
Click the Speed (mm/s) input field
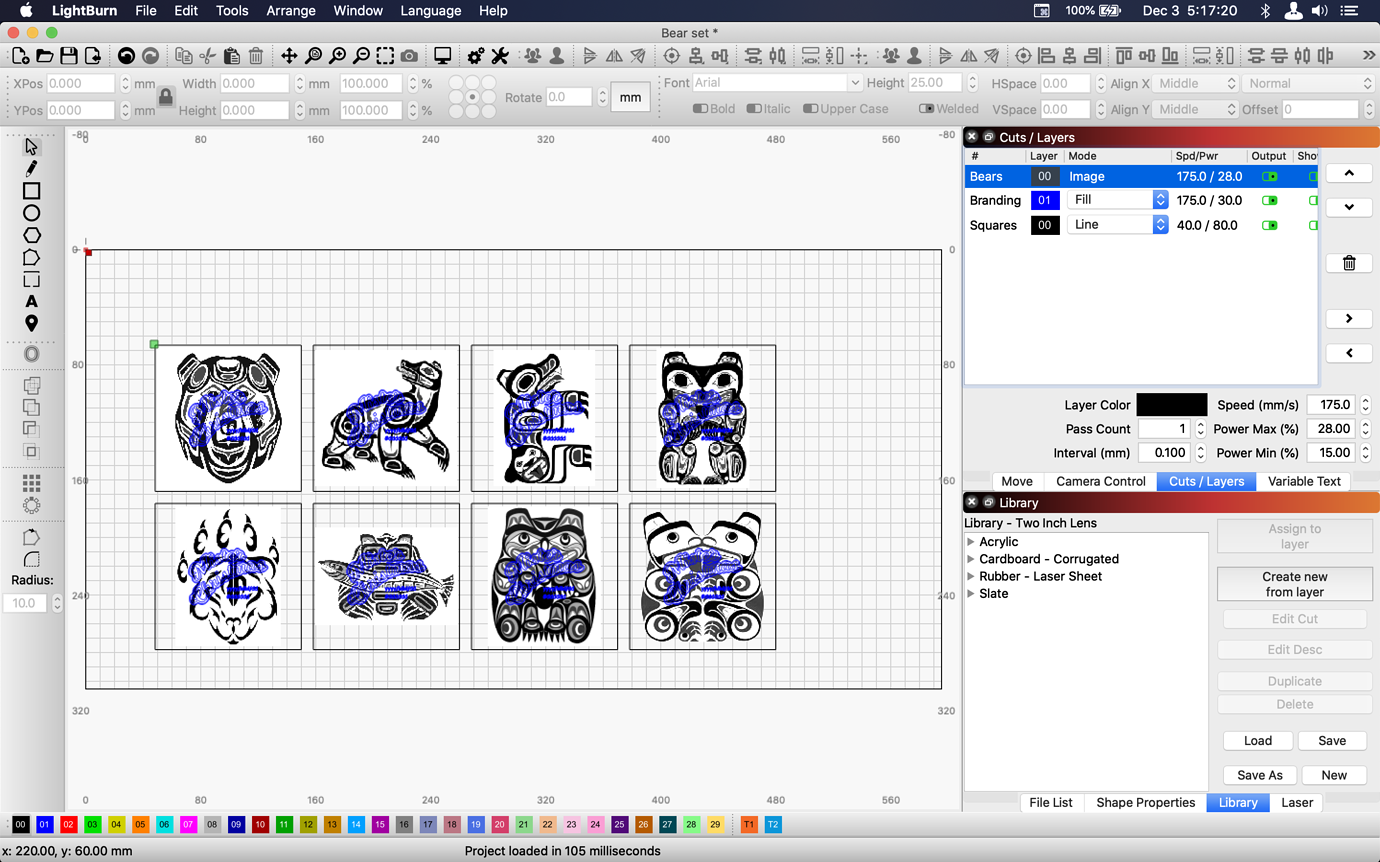(x=1331, y=405)
